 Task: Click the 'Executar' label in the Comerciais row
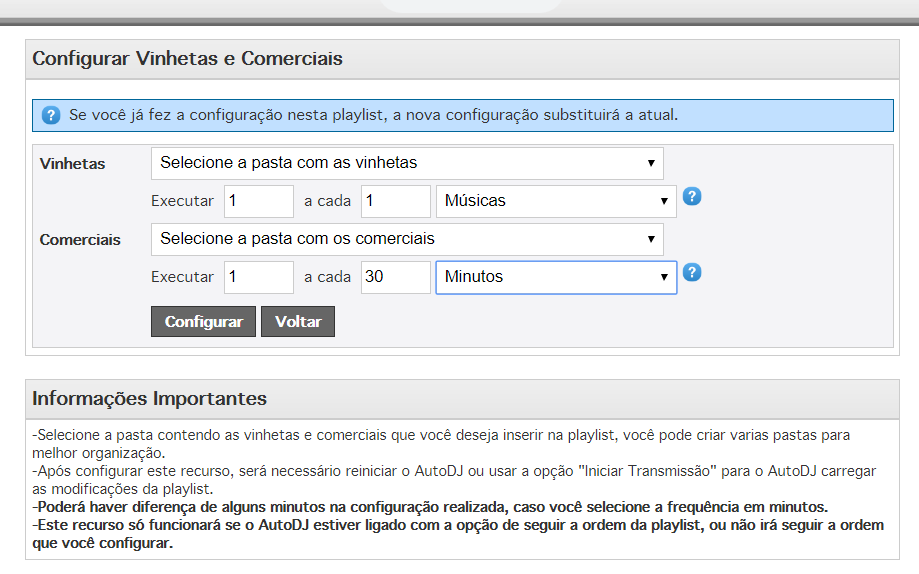[x=182, y=277]
